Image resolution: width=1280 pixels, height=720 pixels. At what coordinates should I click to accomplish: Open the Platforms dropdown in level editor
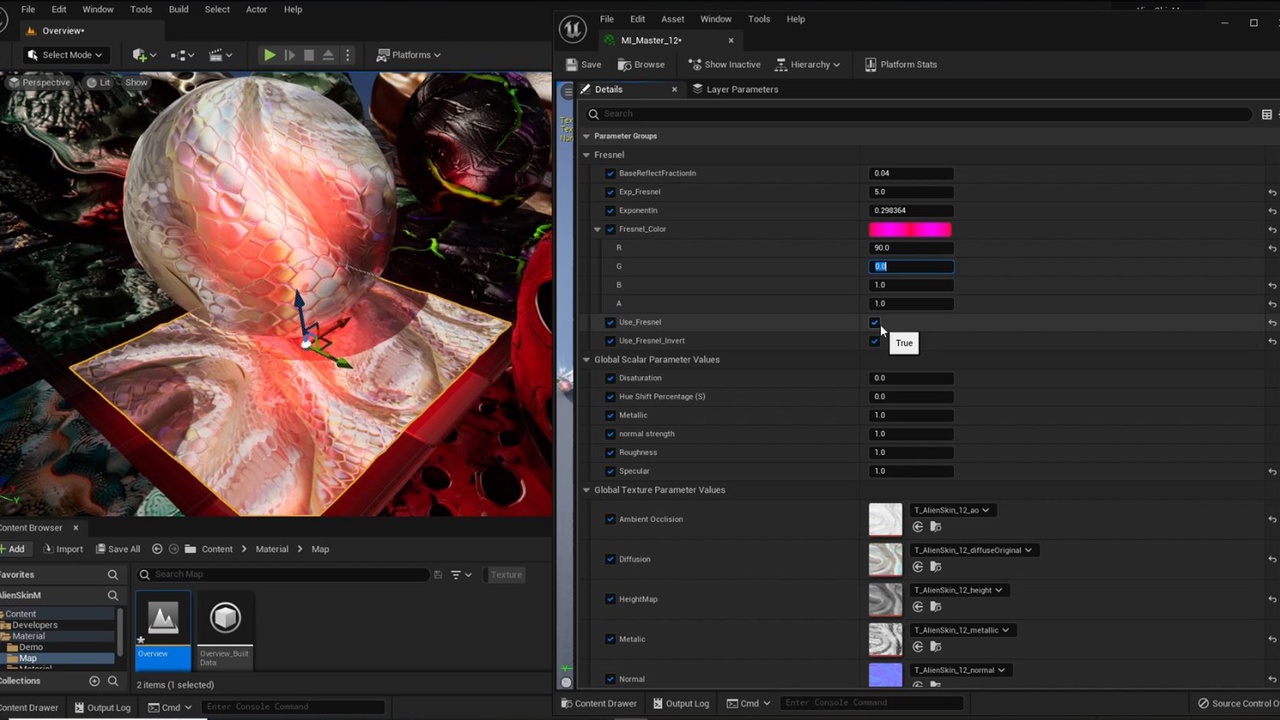point(409,55)
